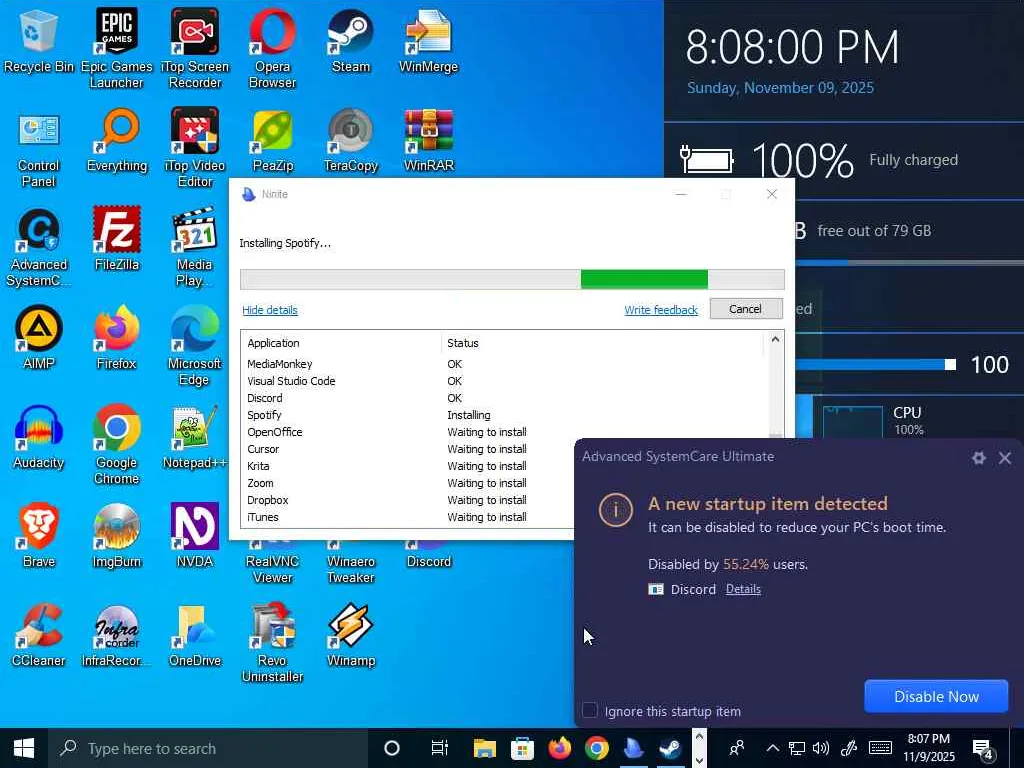Screen dimensions: 1024x768
Task: Open the Control Panel desktop icon
Action: coord(39,148)
